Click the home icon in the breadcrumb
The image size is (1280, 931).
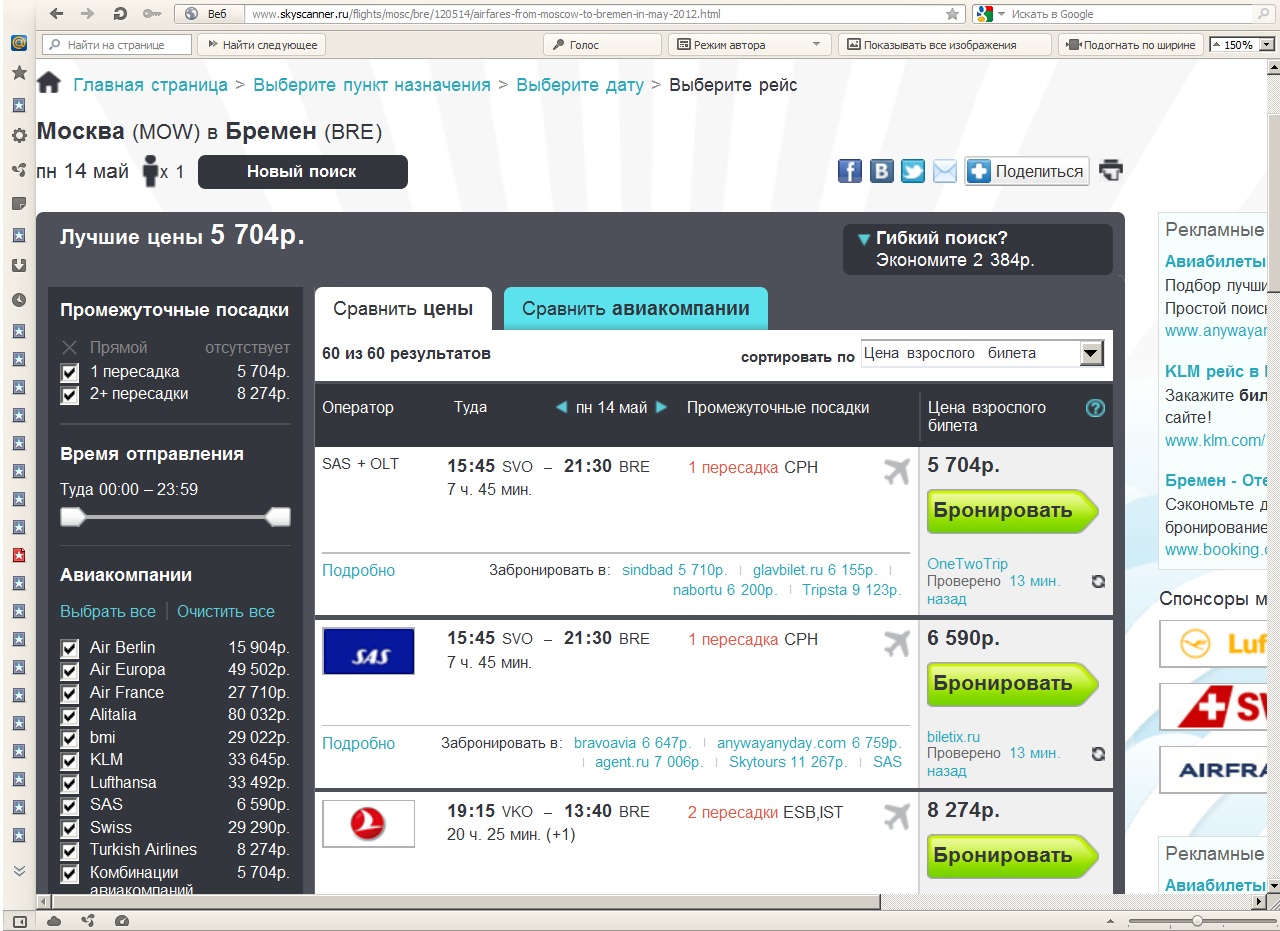49,84
